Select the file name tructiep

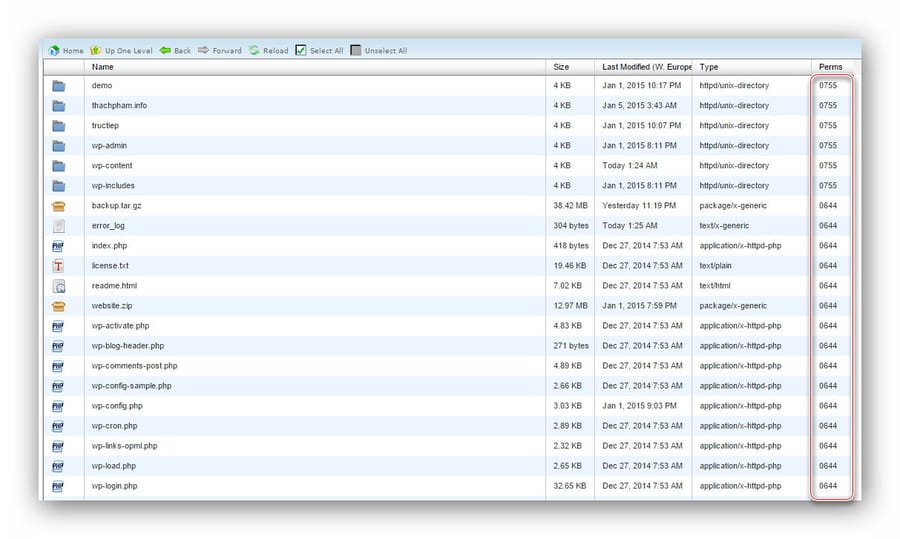[x=105, y=126]
